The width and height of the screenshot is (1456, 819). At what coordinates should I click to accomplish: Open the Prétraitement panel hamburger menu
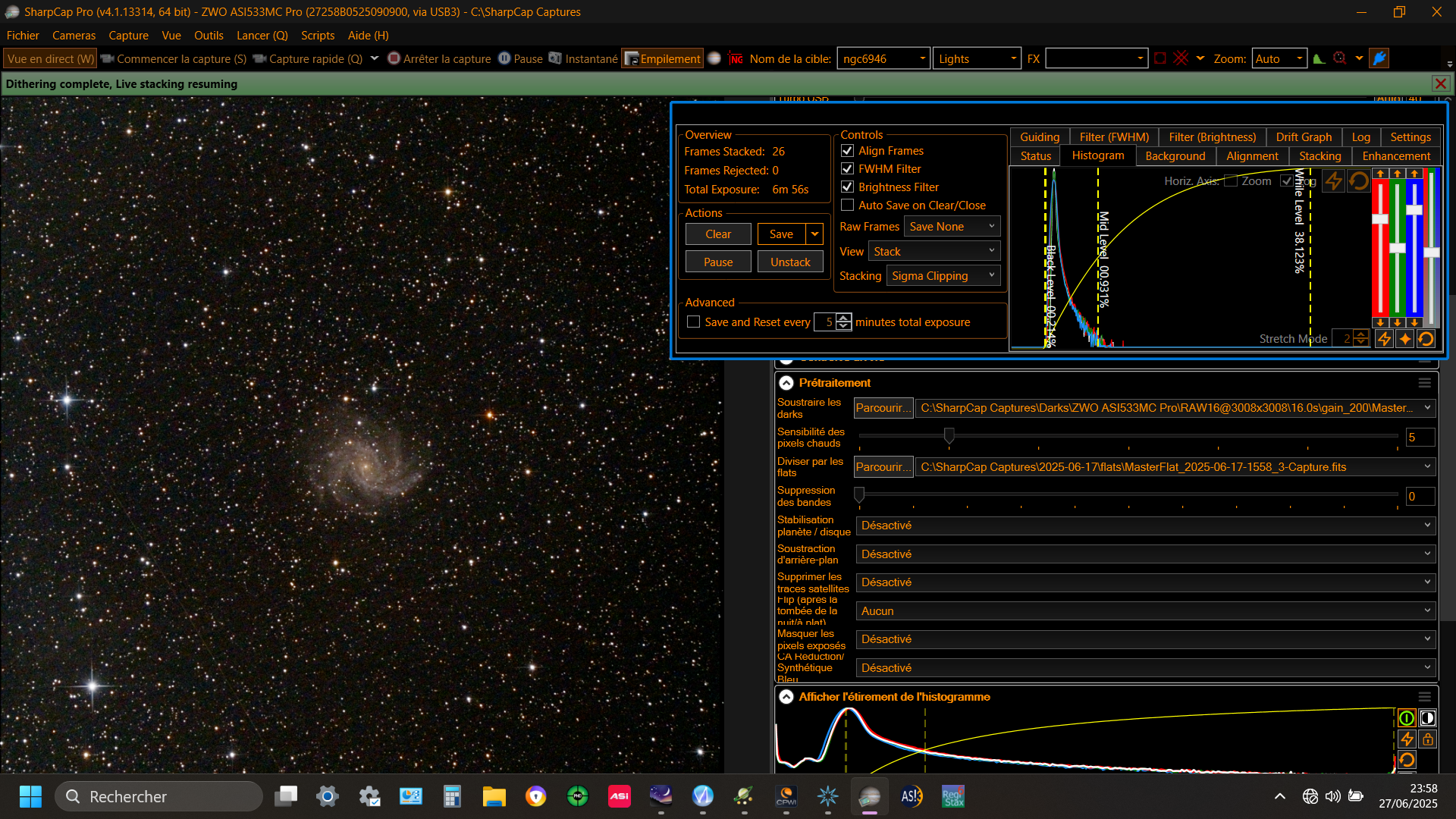click(1425, 383)
